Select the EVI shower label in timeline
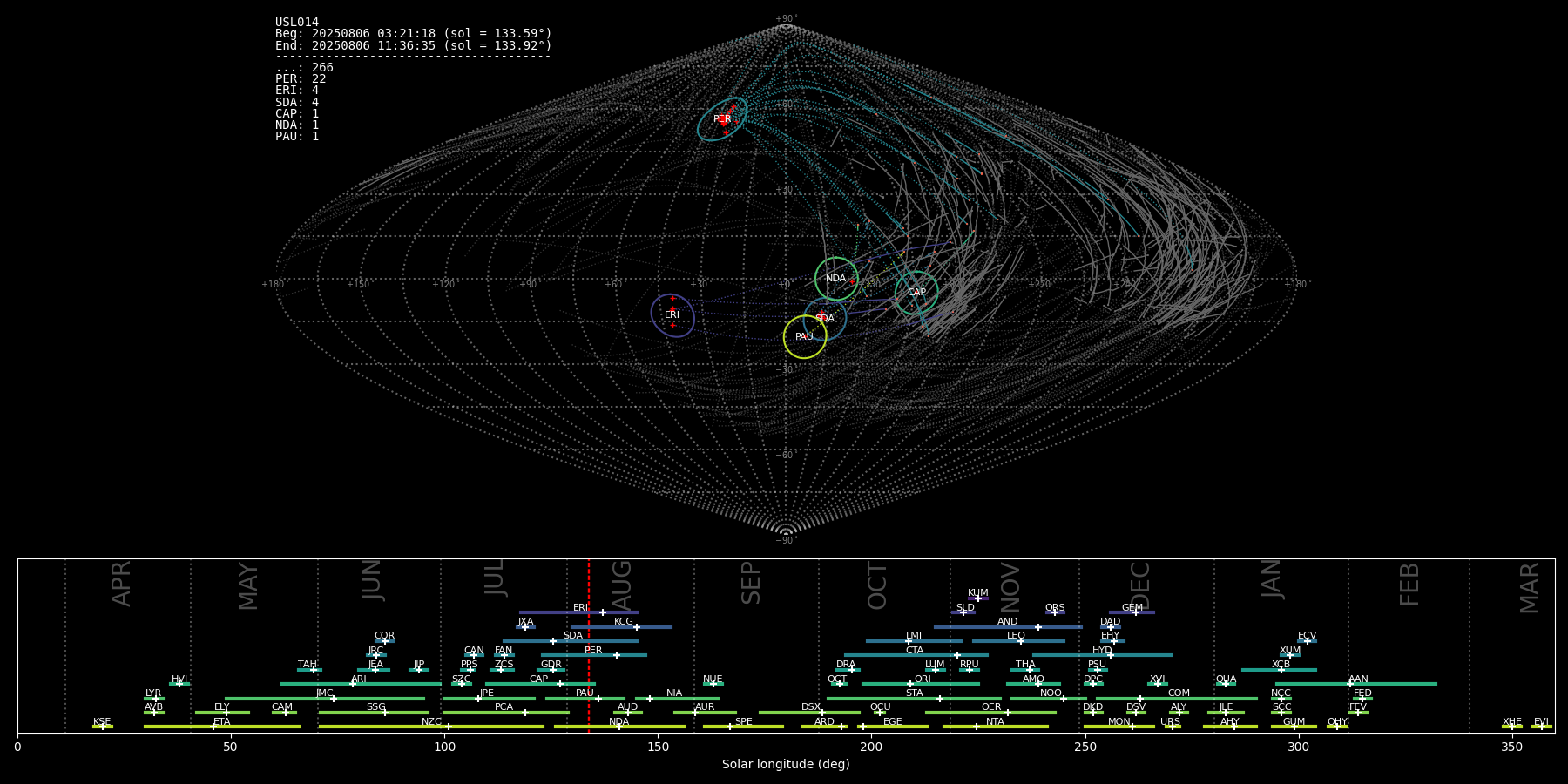This screenshot has width=1568, height=784. 1541,722
